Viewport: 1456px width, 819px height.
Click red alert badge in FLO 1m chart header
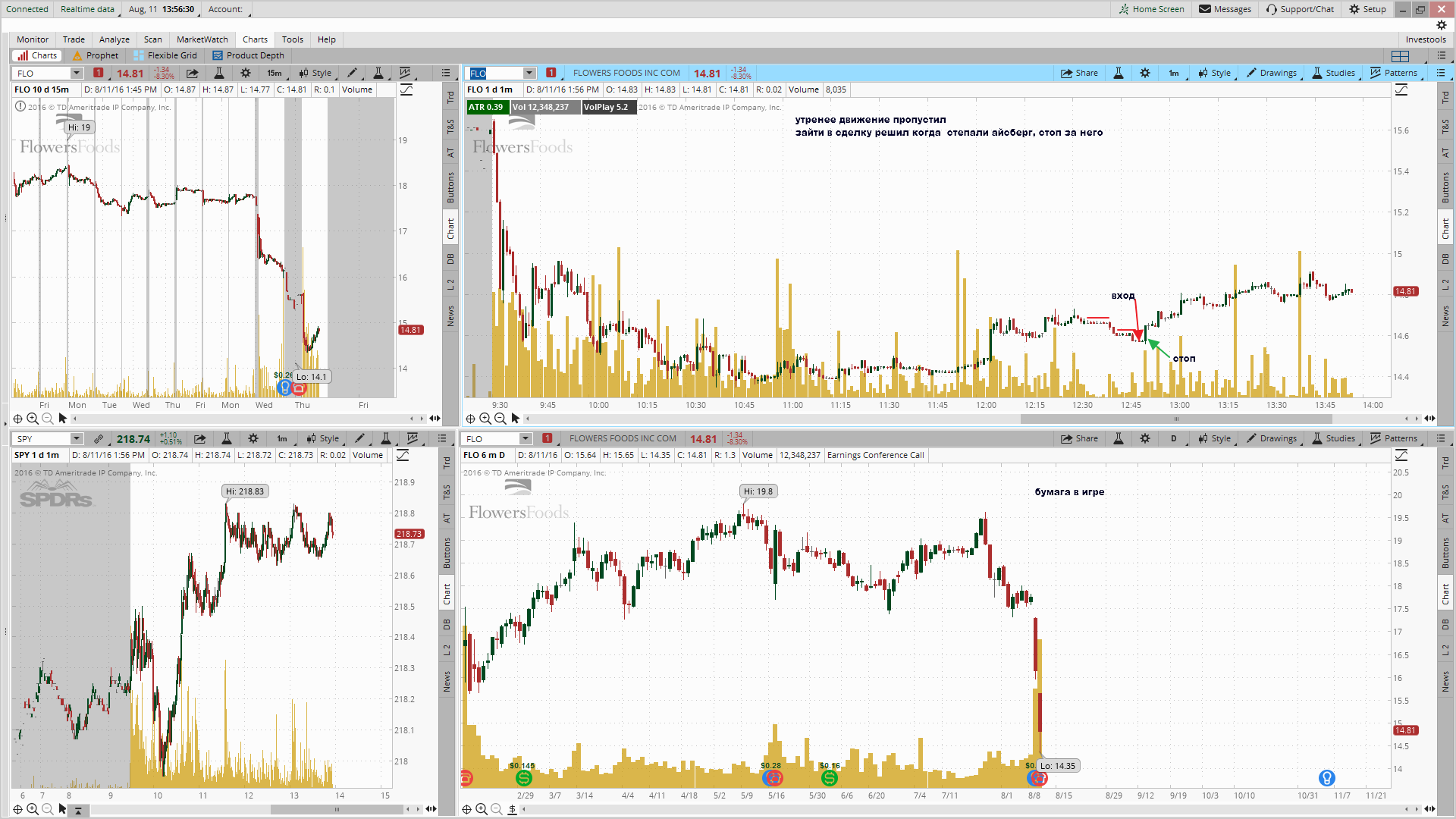(x=551, y=74)
